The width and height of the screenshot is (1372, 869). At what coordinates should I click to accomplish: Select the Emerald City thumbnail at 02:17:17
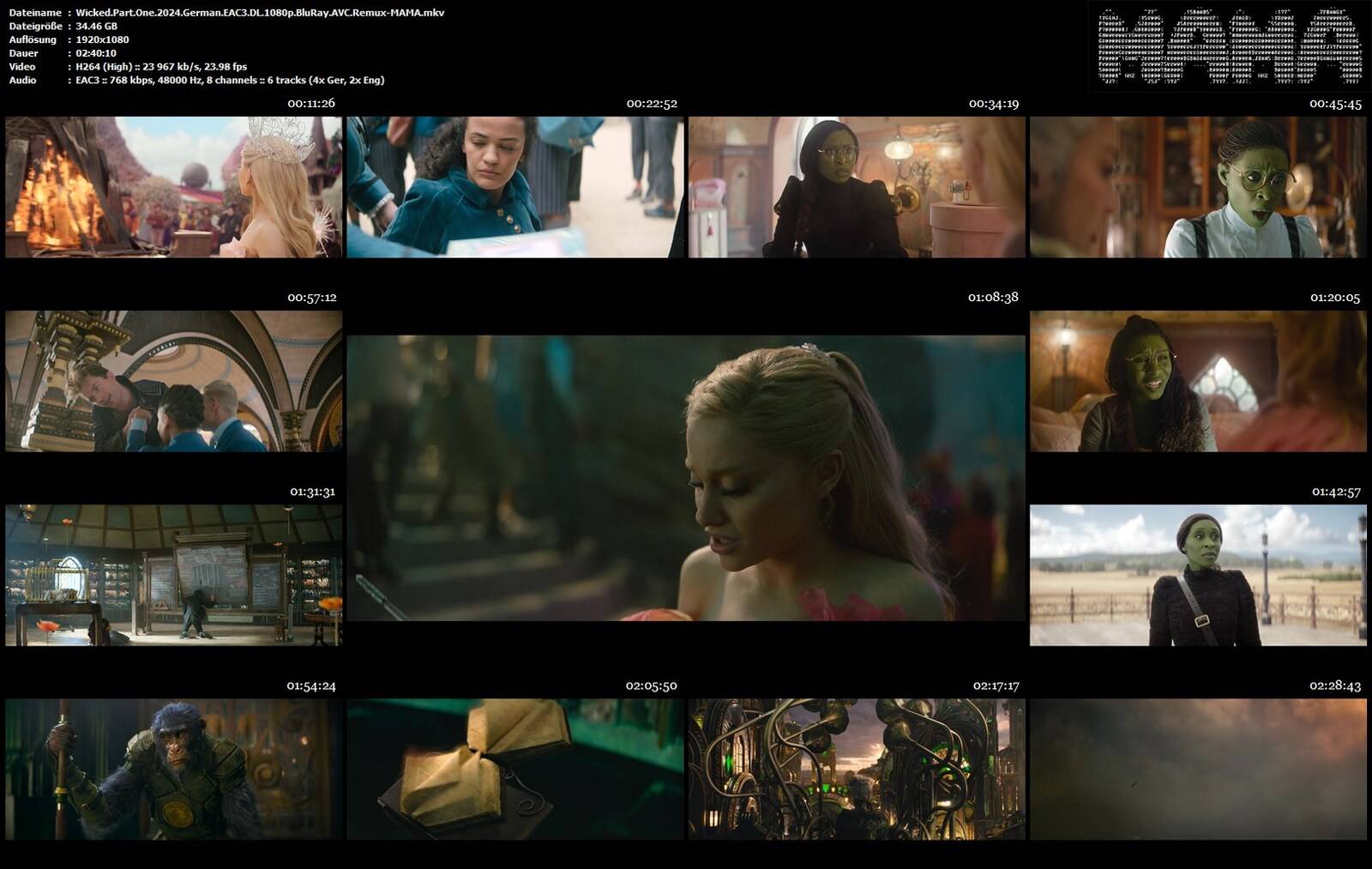coord(857,769)
